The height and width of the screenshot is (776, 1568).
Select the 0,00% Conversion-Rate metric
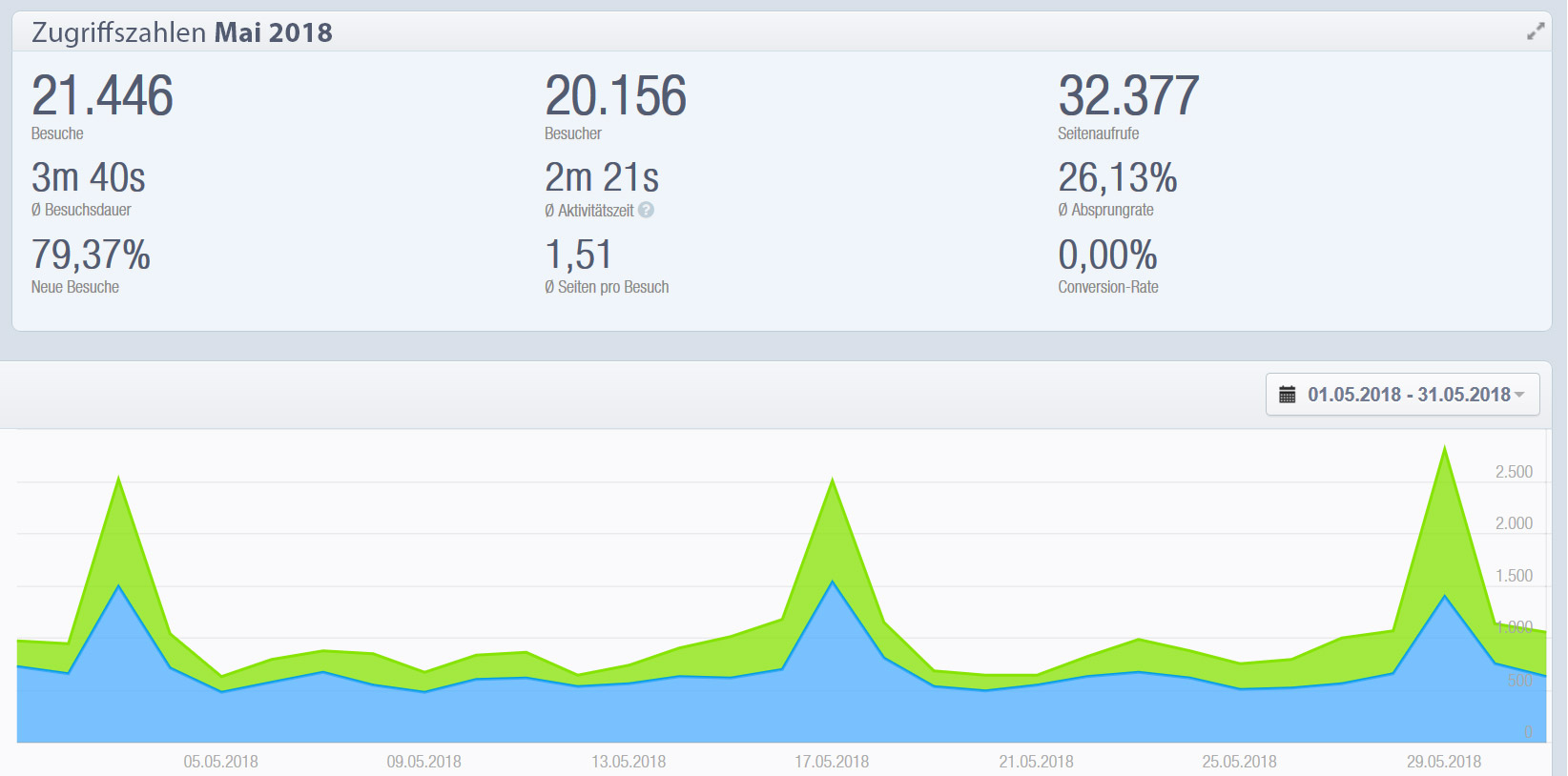pyautogui.click(x=1107, y=255)
